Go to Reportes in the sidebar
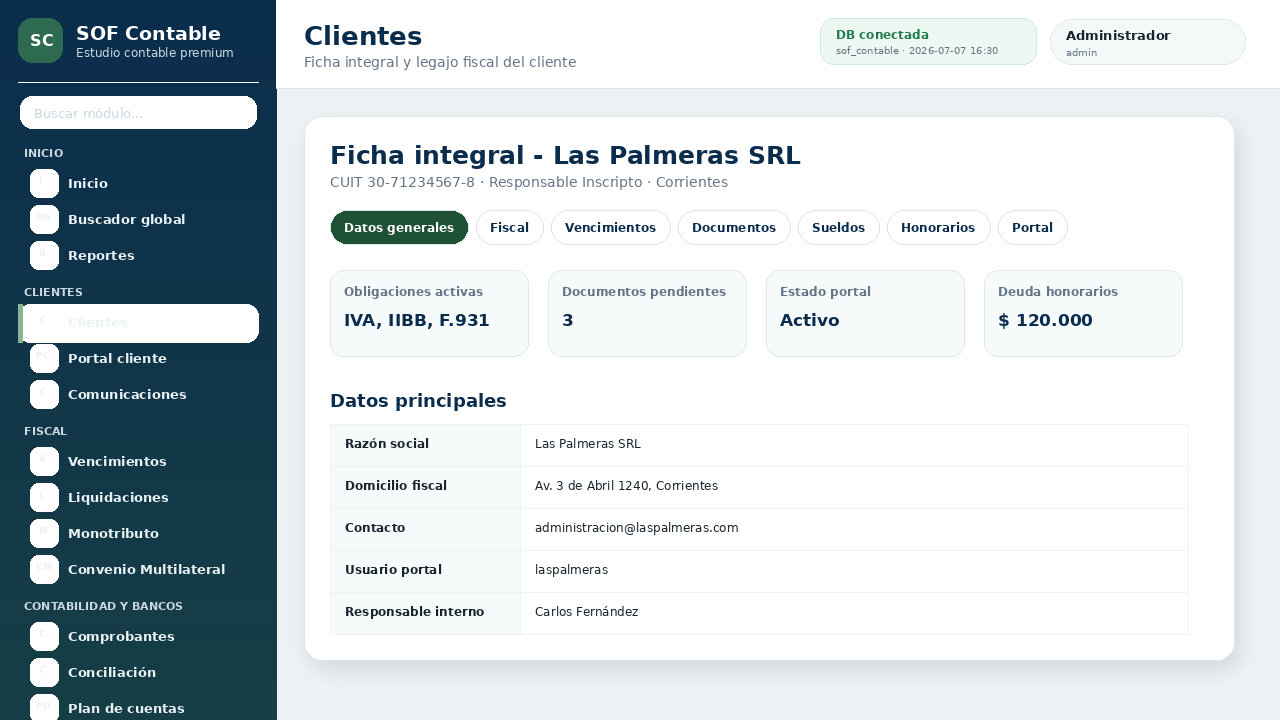This screenshot has width=1280, height=720. point(140,256)
